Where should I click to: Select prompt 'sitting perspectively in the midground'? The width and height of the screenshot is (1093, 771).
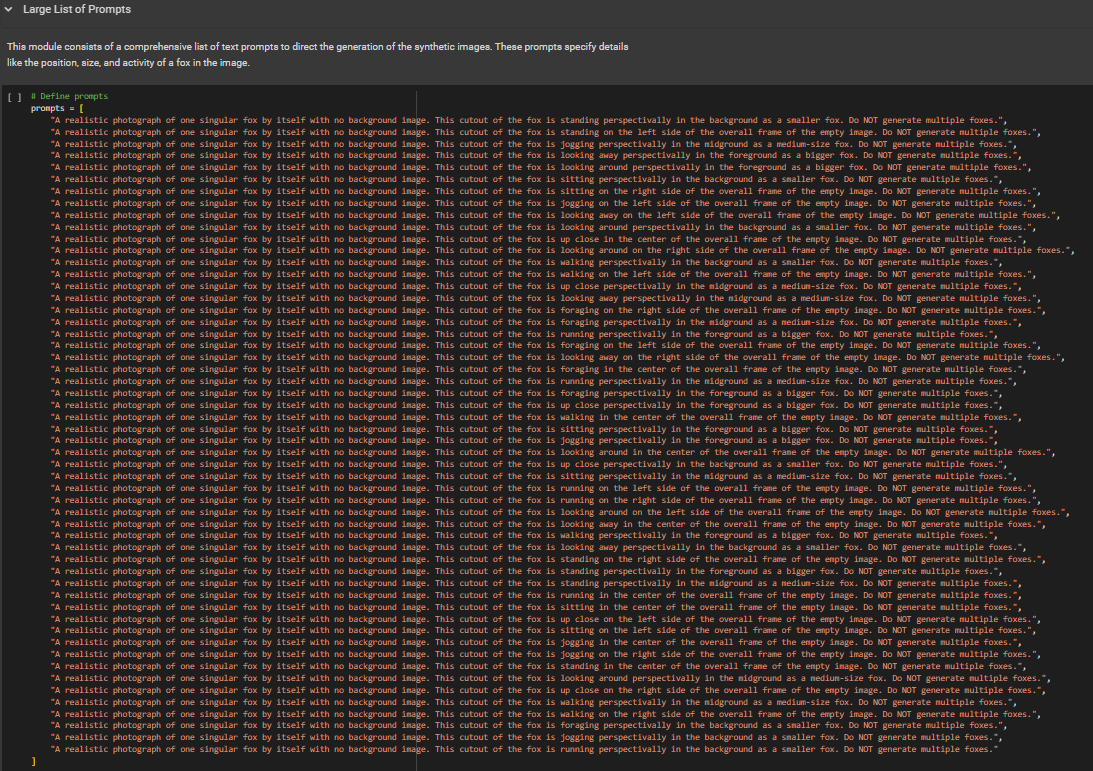coord(533,476)
